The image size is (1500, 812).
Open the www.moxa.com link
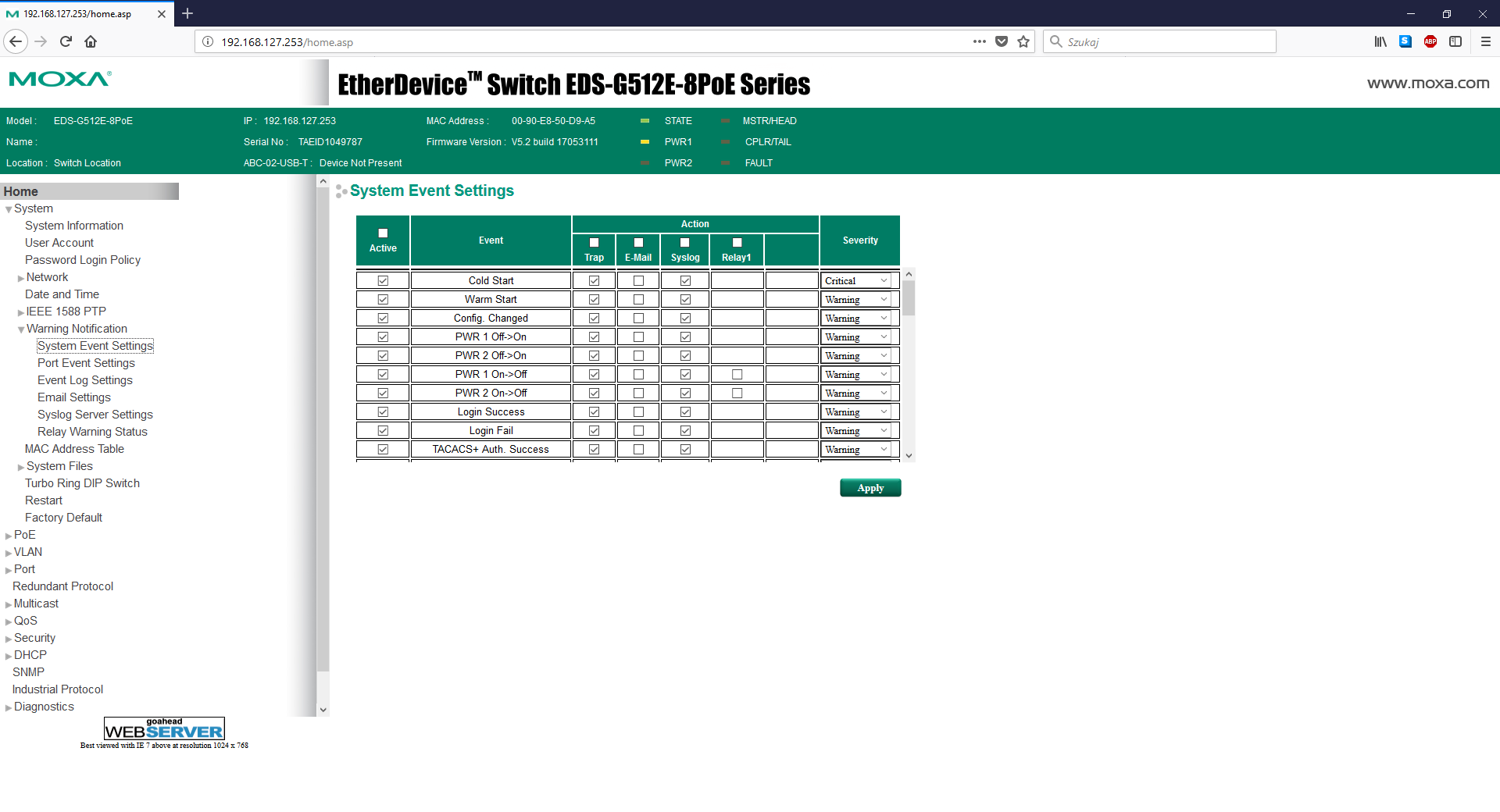(1428, 83)
